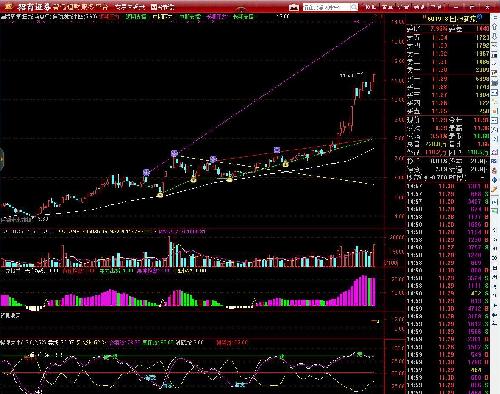Click the briefcase icon beside the search box
The image size is (500, 394).
[x=294, y=7]
